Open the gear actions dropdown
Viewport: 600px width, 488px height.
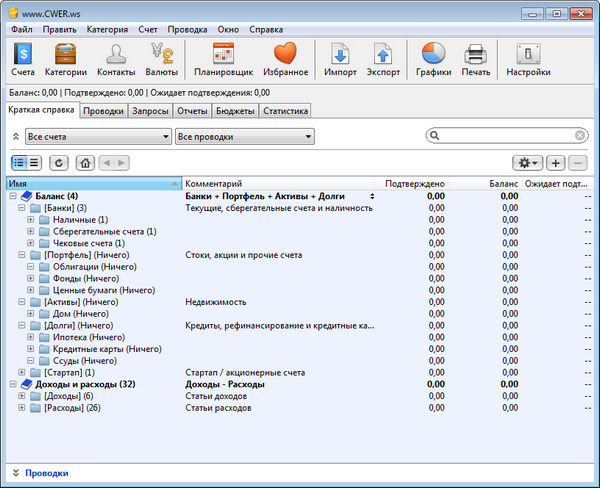(526, 162)
